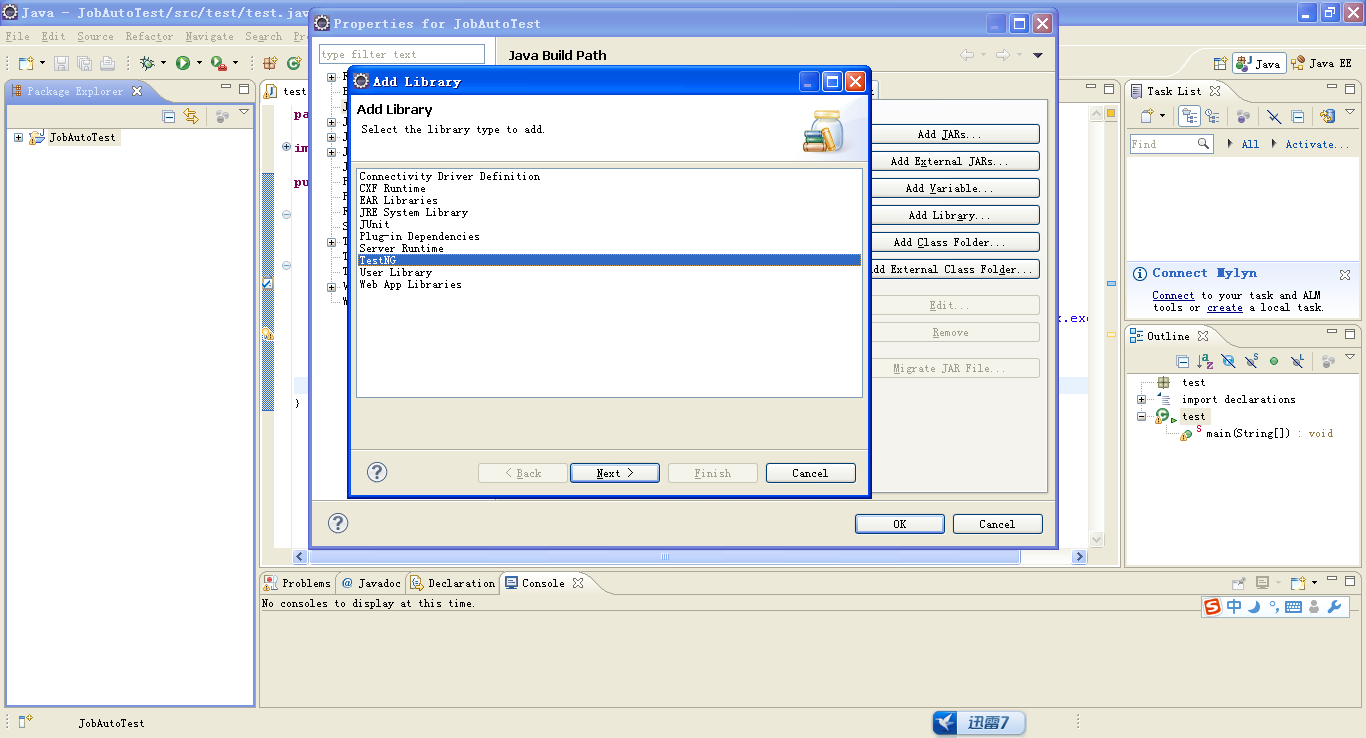Click Find field in Task List
The image size is (1366, 738).
point(1171,144)
